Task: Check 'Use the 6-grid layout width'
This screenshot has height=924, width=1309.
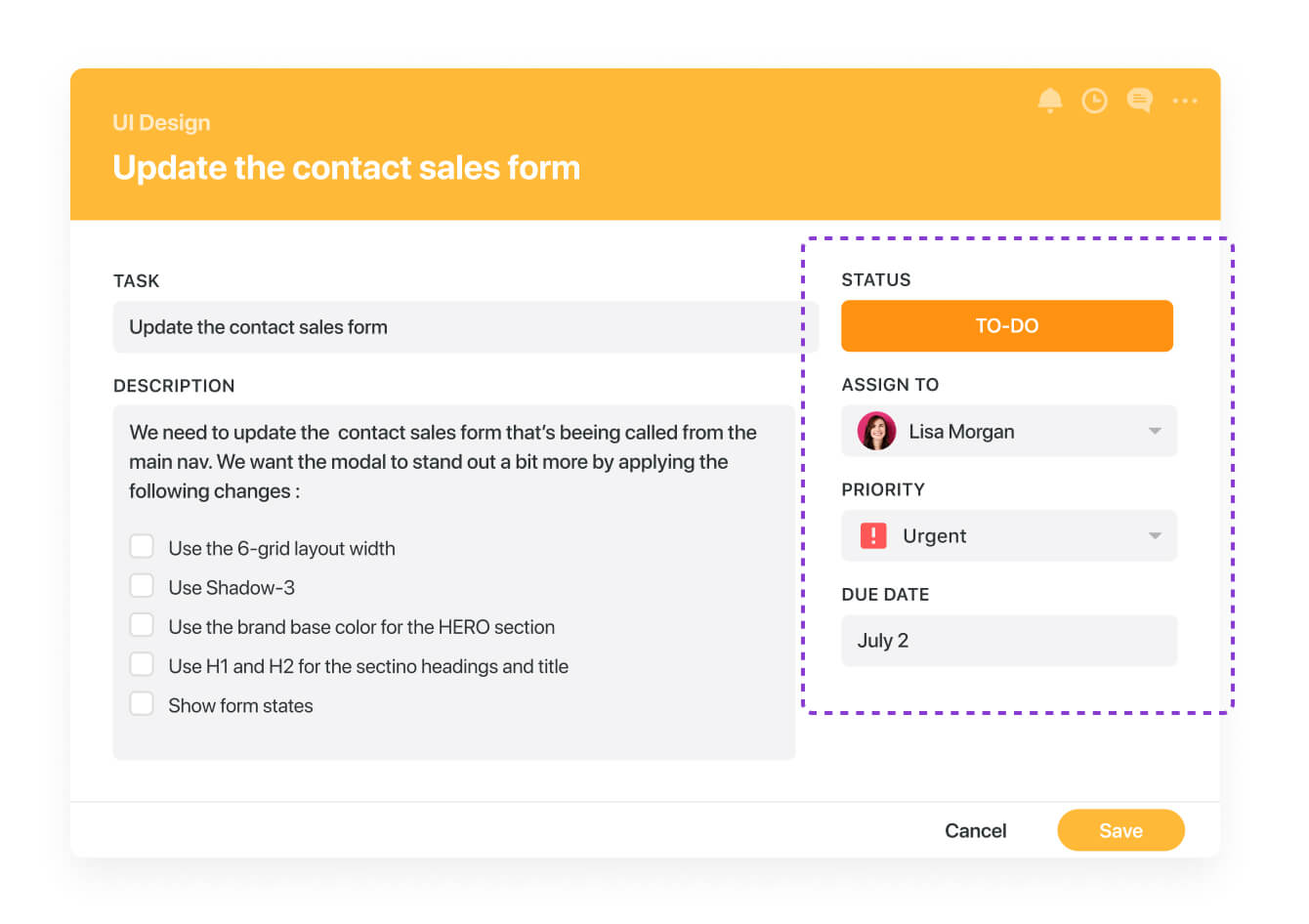Action: (142, 546)
